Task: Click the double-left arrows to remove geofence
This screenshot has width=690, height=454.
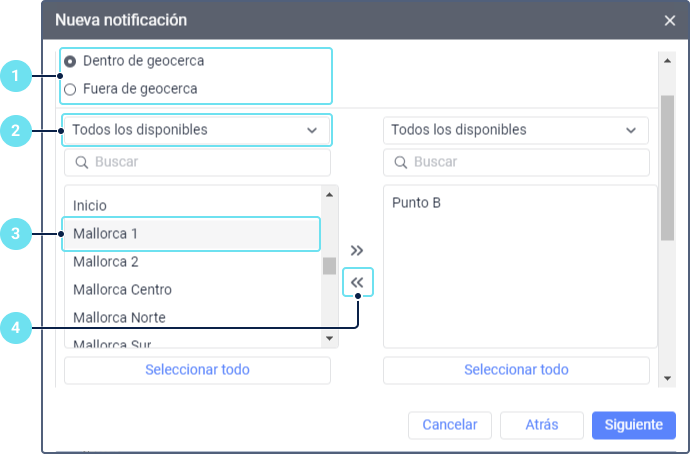Action: (358, 283)
